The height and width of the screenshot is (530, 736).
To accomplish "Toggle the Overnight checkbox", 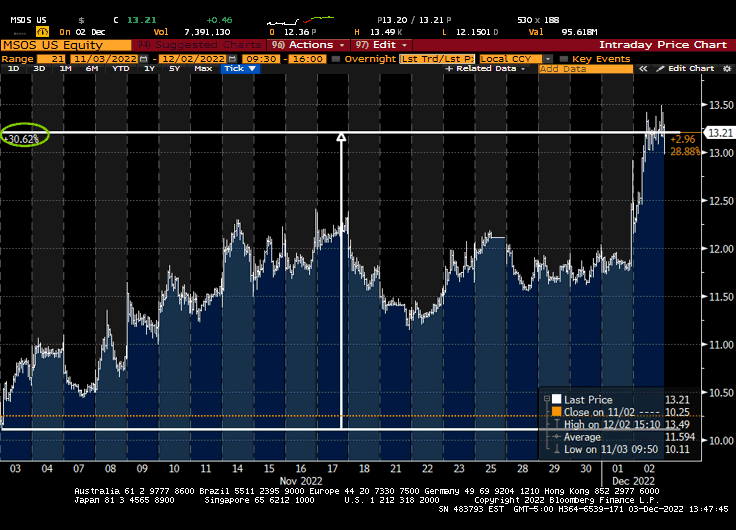I will 336,59.
